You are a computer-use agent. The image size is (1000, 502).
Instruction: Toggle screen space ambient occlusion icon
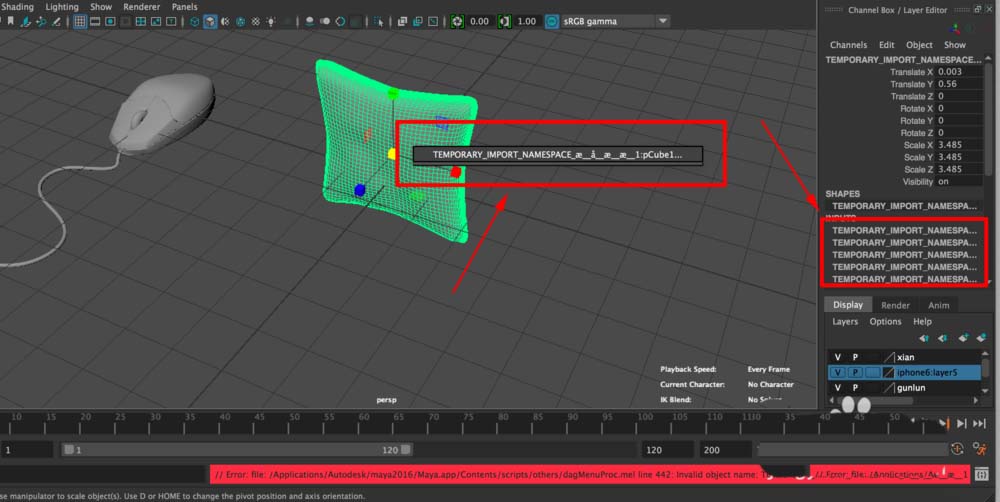pos(309,21)
